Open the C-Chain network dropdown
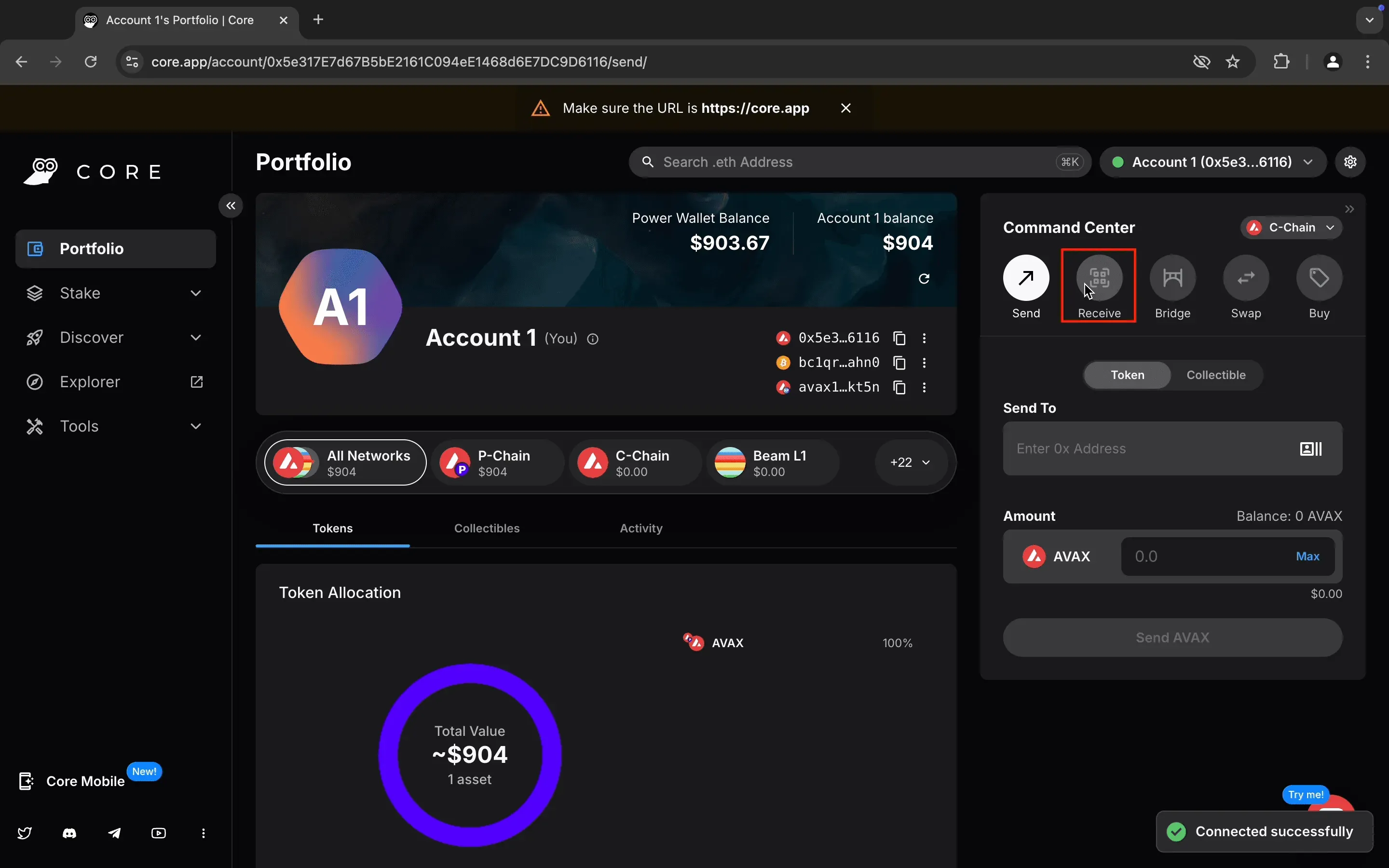This screenshot has width=1389, height=868. pyautogui.click(x=1292, y=227)
